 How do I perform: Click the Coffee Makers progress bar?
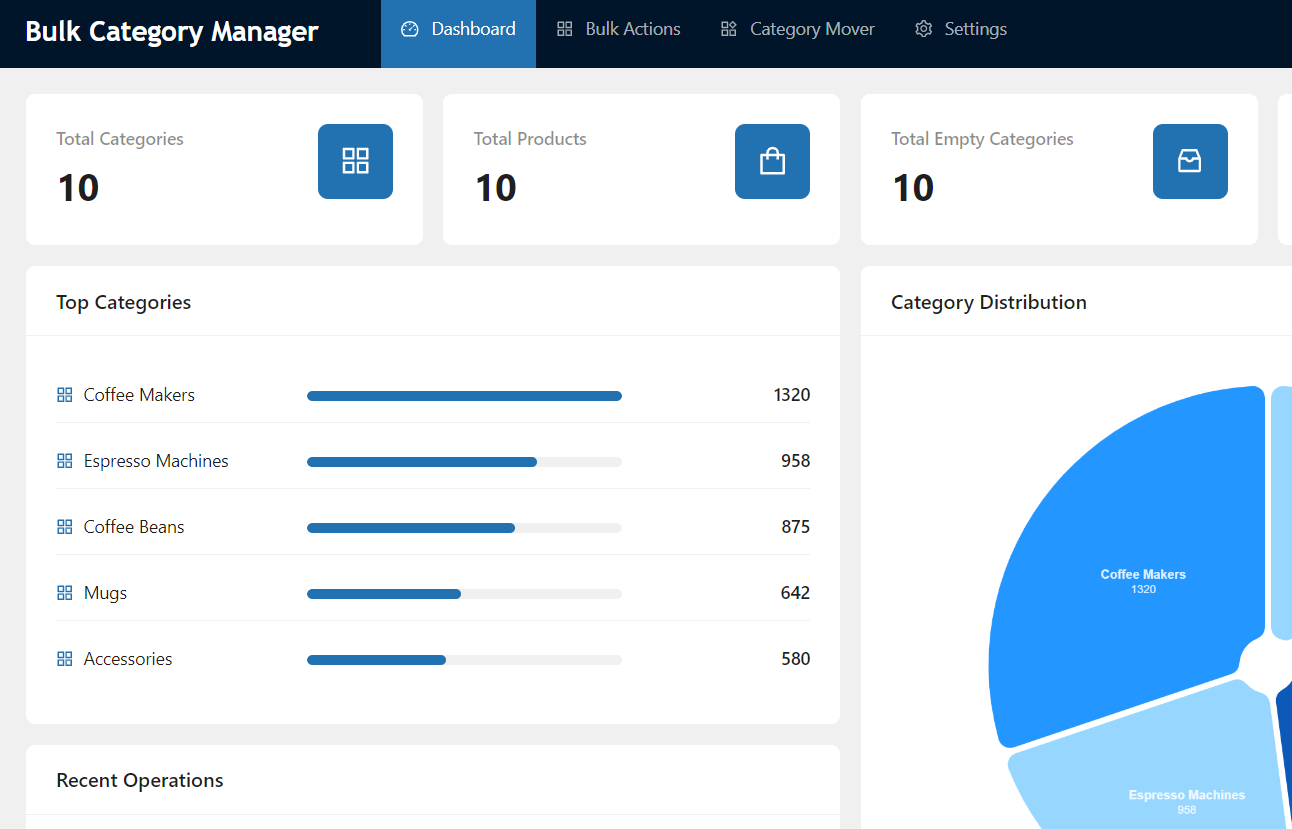464,396
